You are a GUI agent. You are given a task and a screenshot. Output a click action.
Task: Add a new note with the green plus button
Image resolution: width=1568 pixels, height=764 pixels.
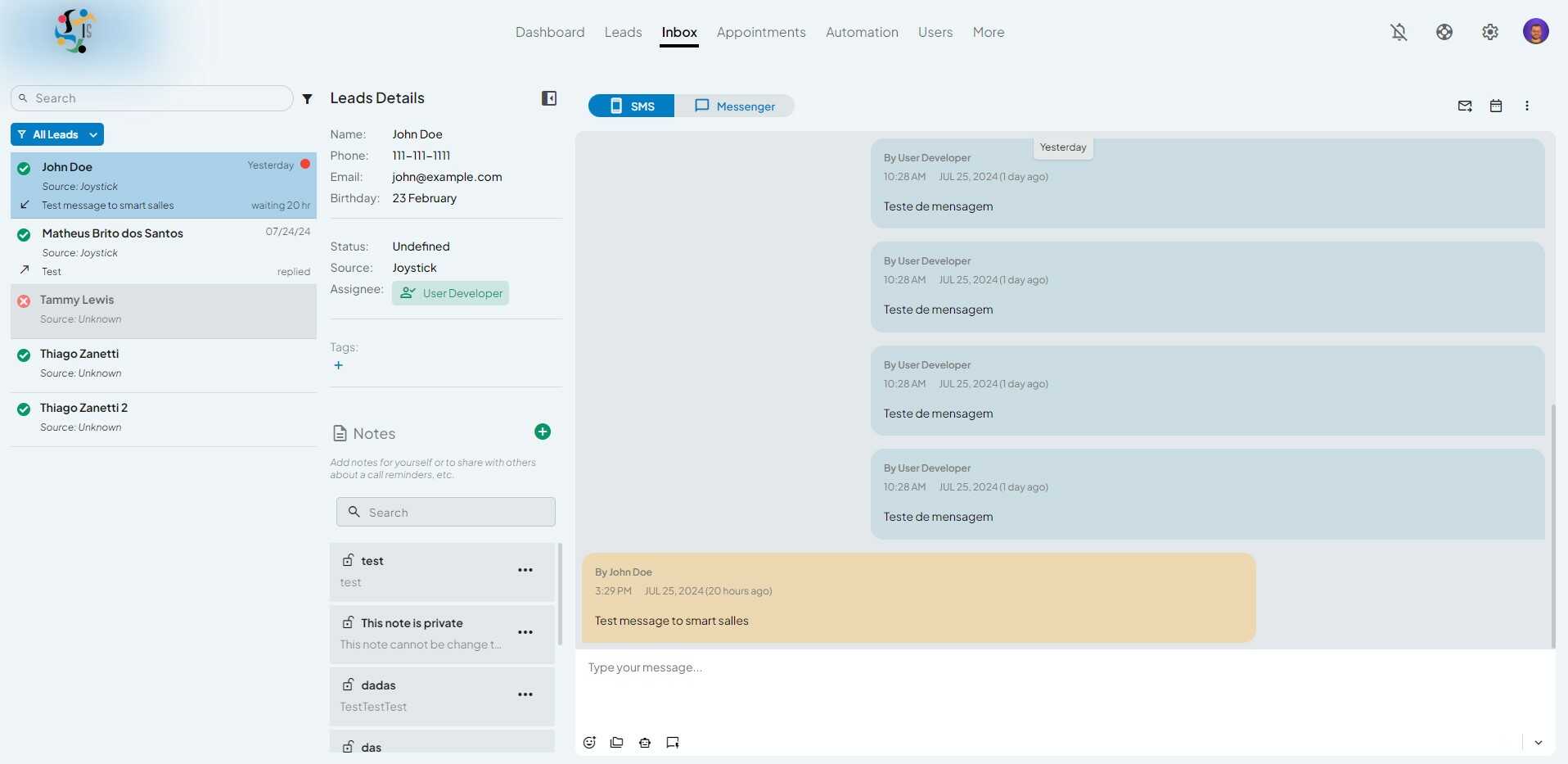point(543,431)
